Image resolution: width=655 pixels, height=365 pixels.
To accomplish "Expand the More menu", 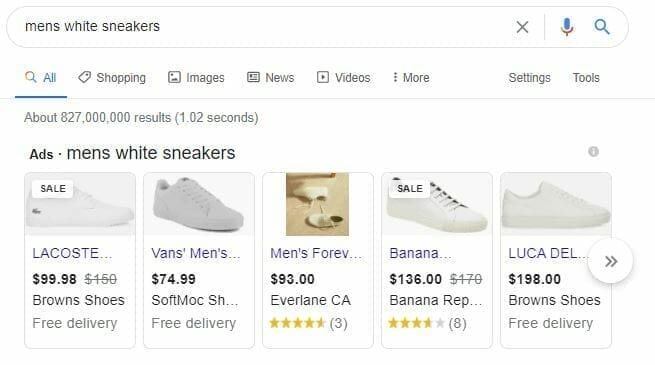I will pyautogui.click(x=411, y=78).
